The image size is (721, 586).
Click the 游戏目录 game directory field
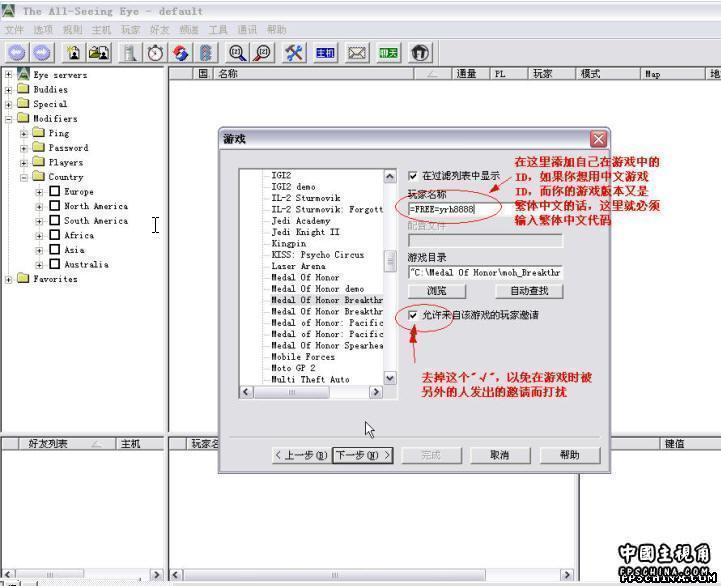(485, 273)
